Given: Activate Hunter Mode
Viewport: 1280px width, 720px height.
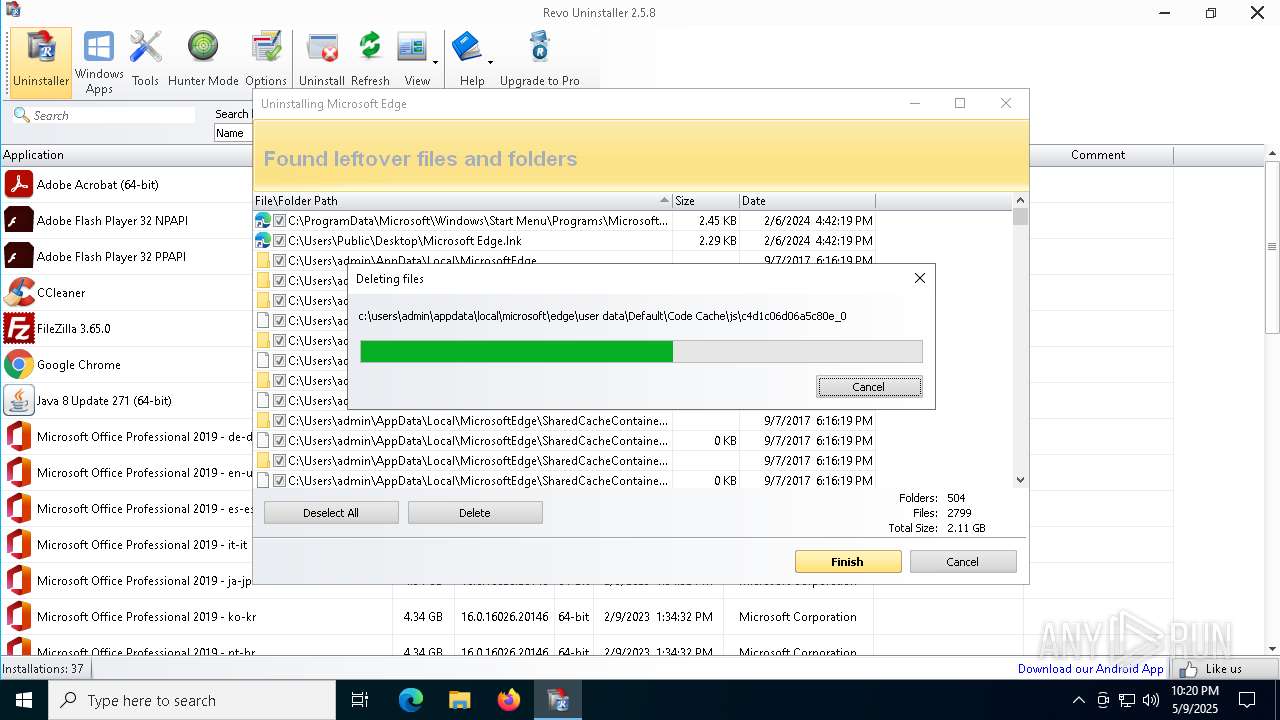Looking at the screenshot, I should point(203,60).
